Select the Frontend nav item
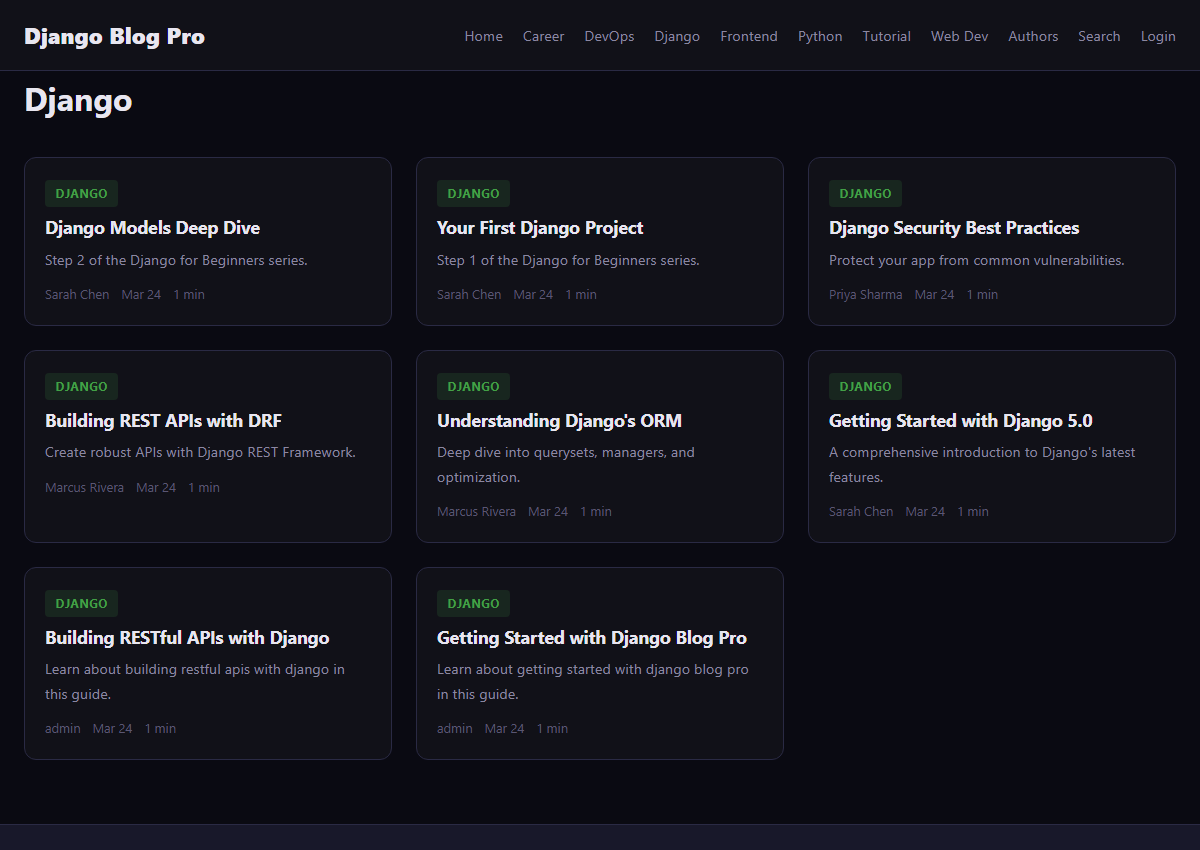The height and width of the screenshot is (850, 1200). click(x=748, y=36)
